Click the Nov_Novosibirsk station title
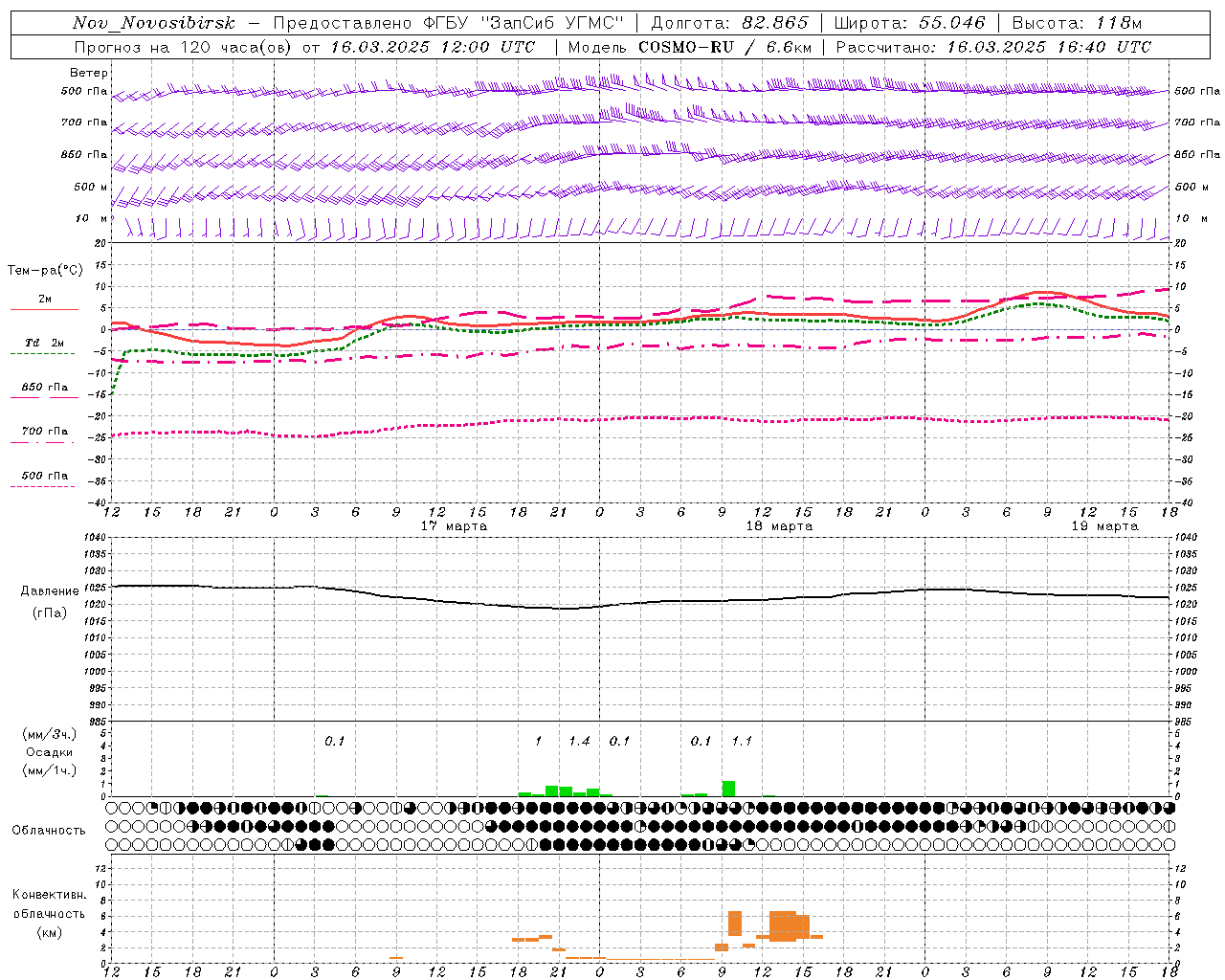 click(154, 23)
